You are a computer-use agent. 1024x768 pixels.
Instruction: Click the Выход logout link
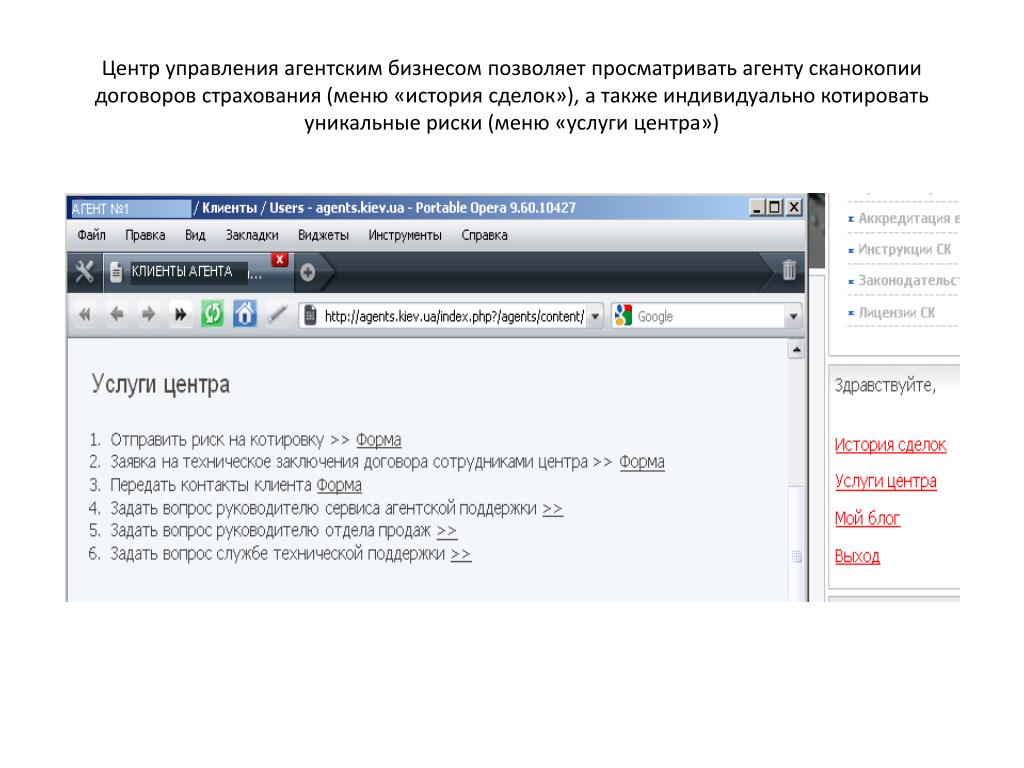click(x=857, y=556)
